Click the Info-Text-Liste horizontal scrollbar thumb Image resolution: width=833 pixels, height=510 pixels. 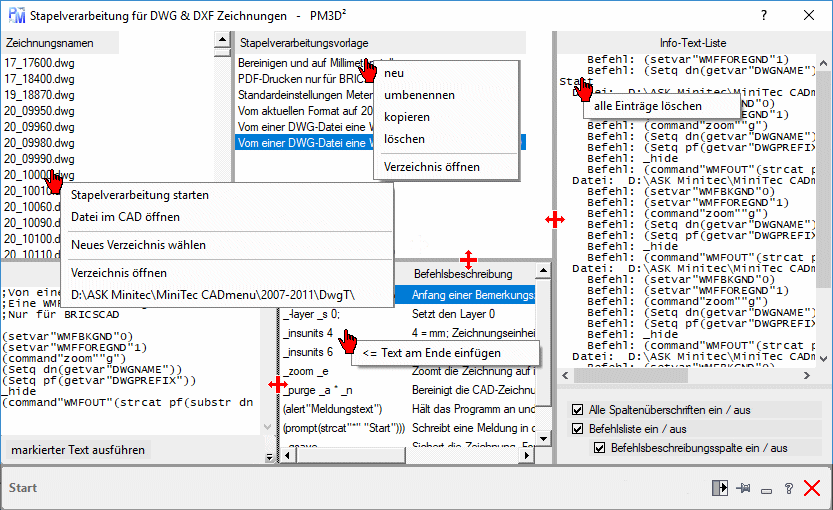click(x=631, y=376)
